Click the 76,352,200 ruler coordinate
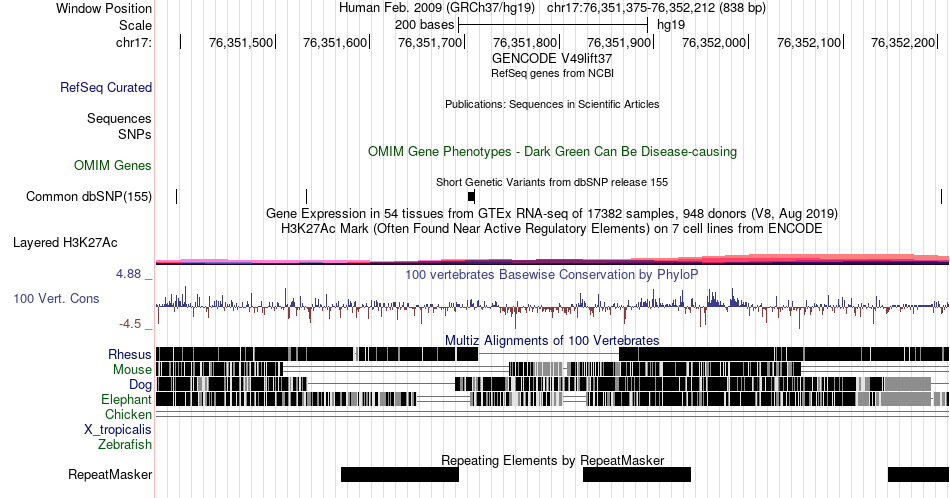Screen dimensions: 950x498 pyautogui.click(x=903, y=42)
